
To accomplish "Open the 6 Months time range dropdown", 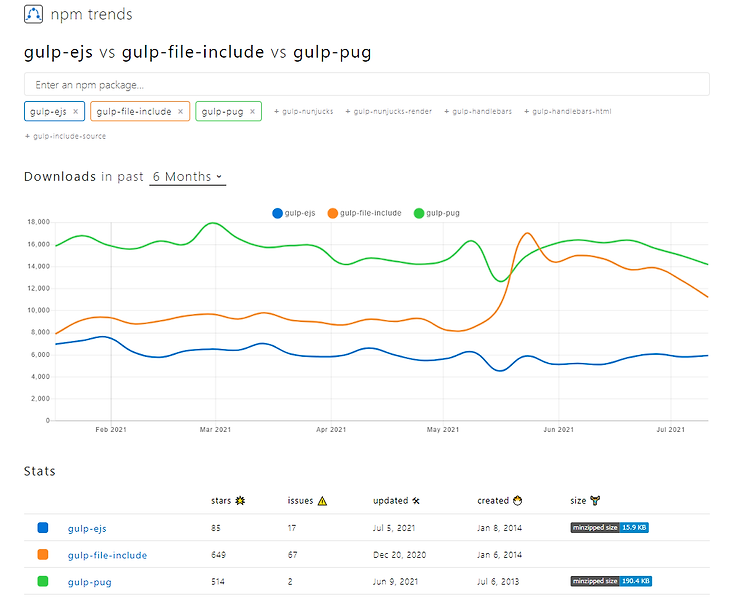I will 188,177.
